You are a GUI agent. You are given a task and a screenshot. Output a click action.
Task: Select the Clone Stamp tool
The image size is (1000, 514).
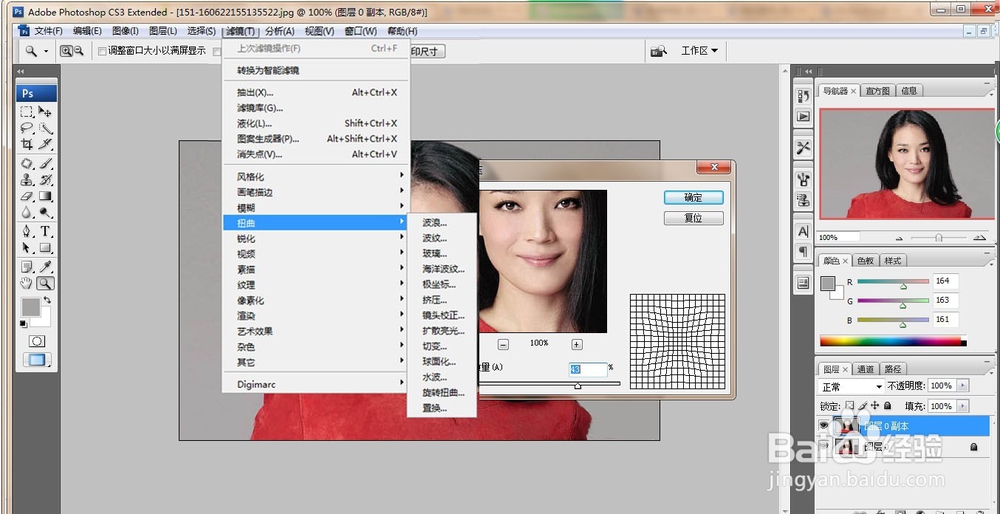pos(27,179)
